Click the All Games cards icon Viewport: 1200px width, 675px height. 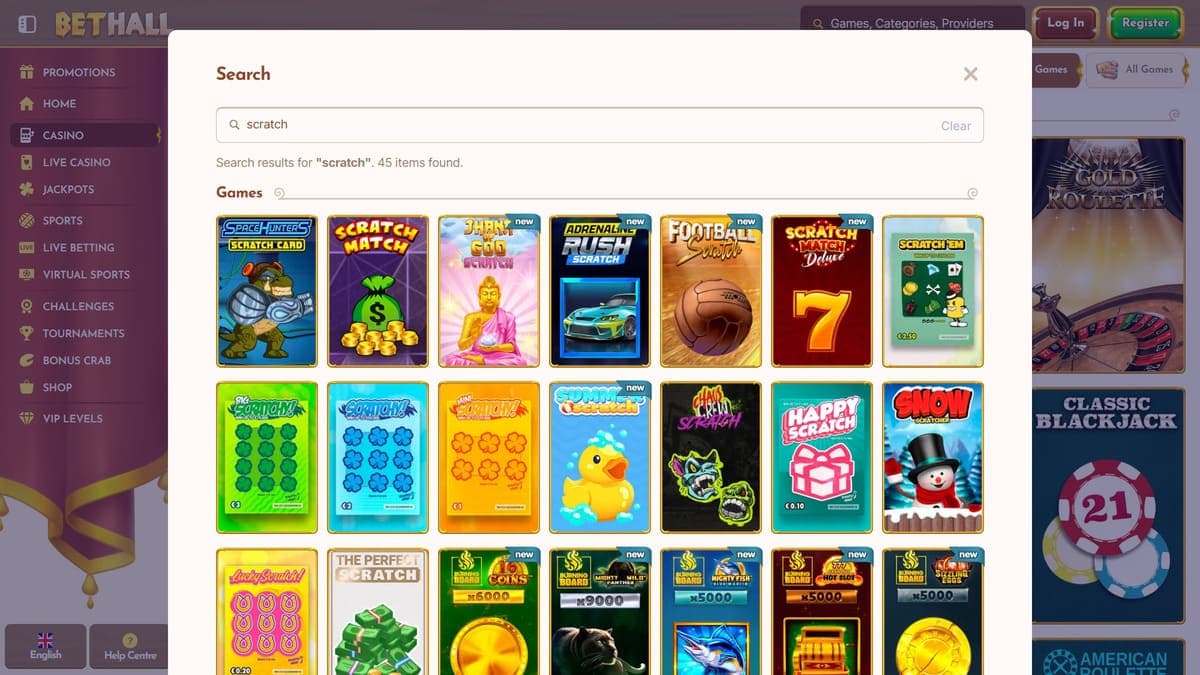[x=1107, y=69]
